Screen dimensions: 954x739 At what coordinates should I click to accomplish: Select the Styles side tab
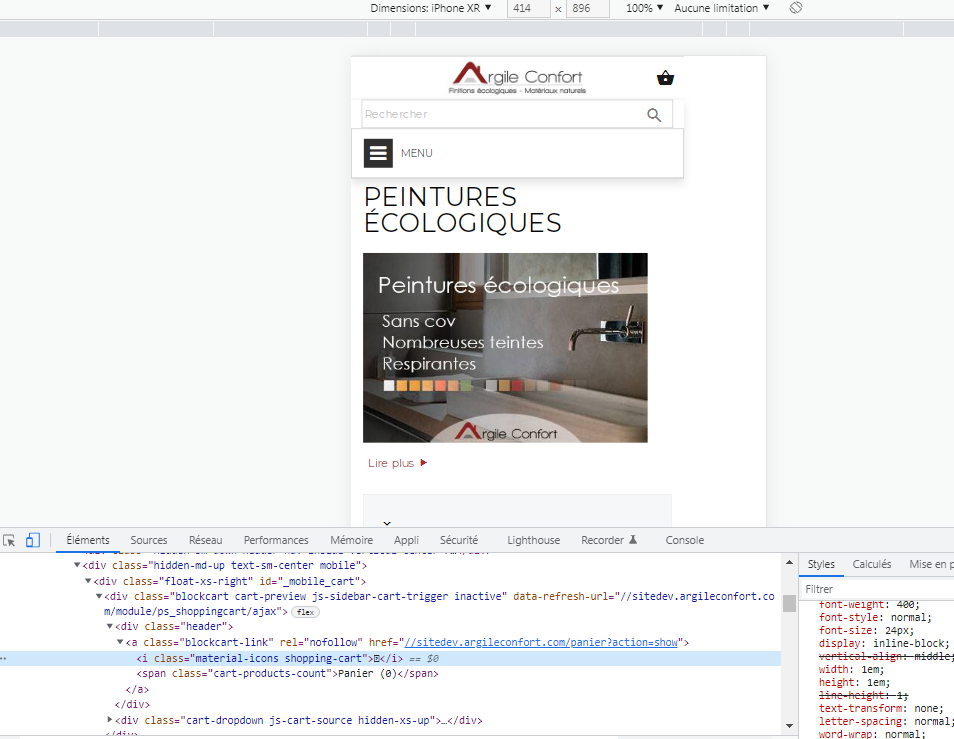[x=821, y=564]
